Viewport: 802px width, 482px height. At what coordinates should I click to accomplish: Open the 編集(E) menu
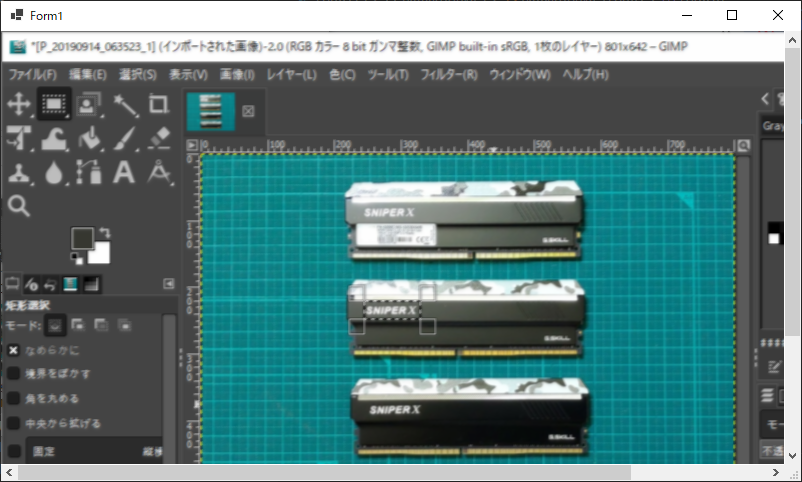click(87, 75)
